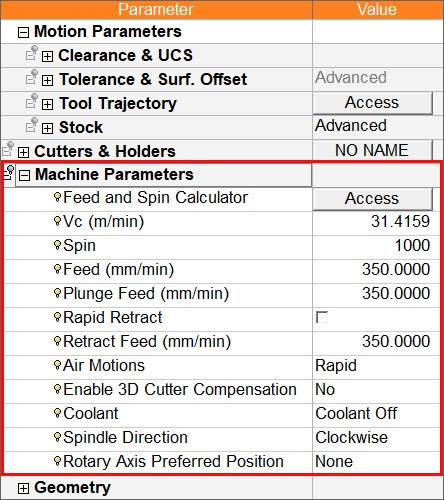Click the pin icon beside Machine Parameters

point(9,173)
